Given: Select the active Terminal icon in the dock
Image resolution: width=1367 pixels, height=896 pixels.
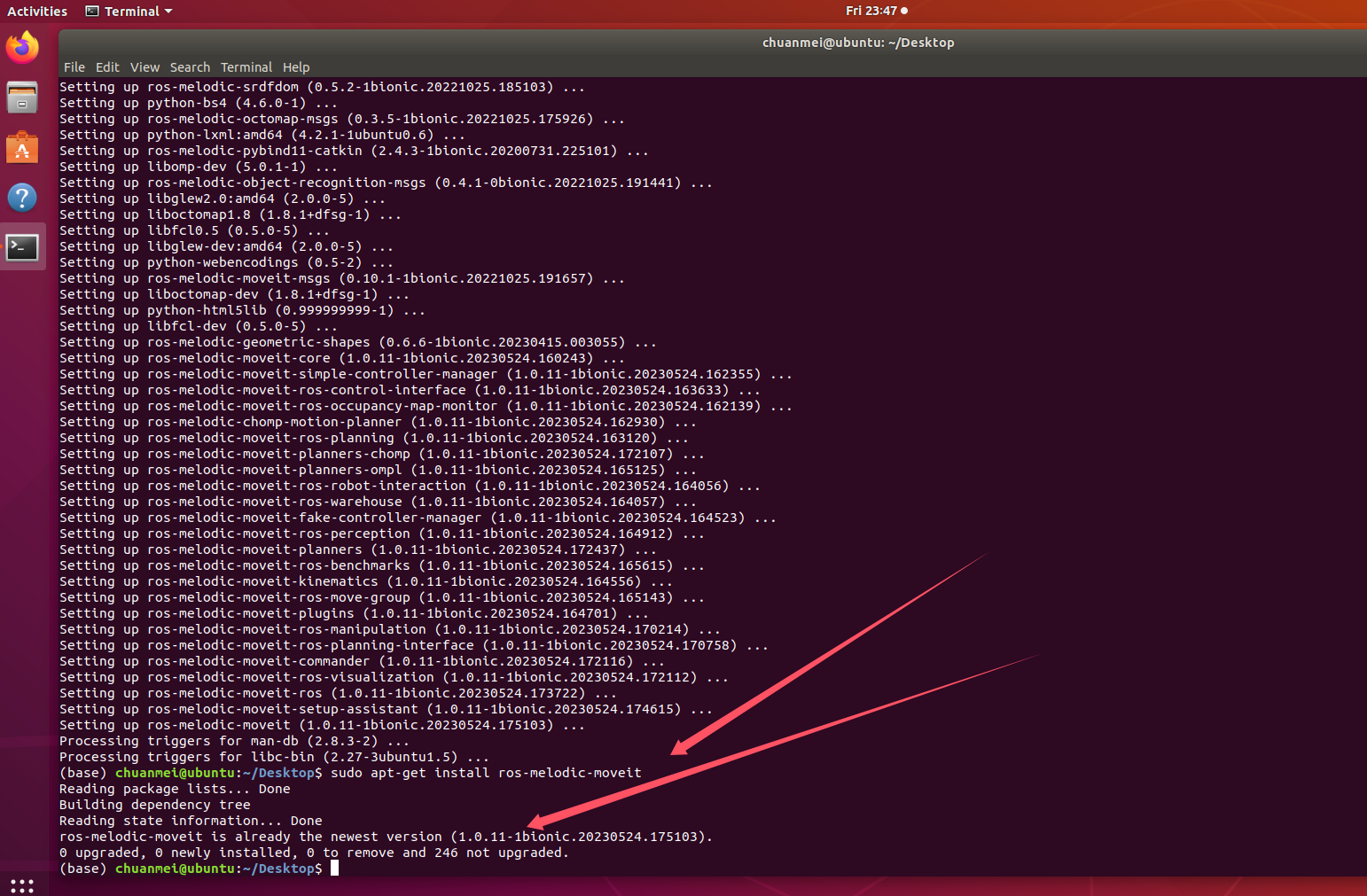Looking at the screenshot, I should pos(22,246).
